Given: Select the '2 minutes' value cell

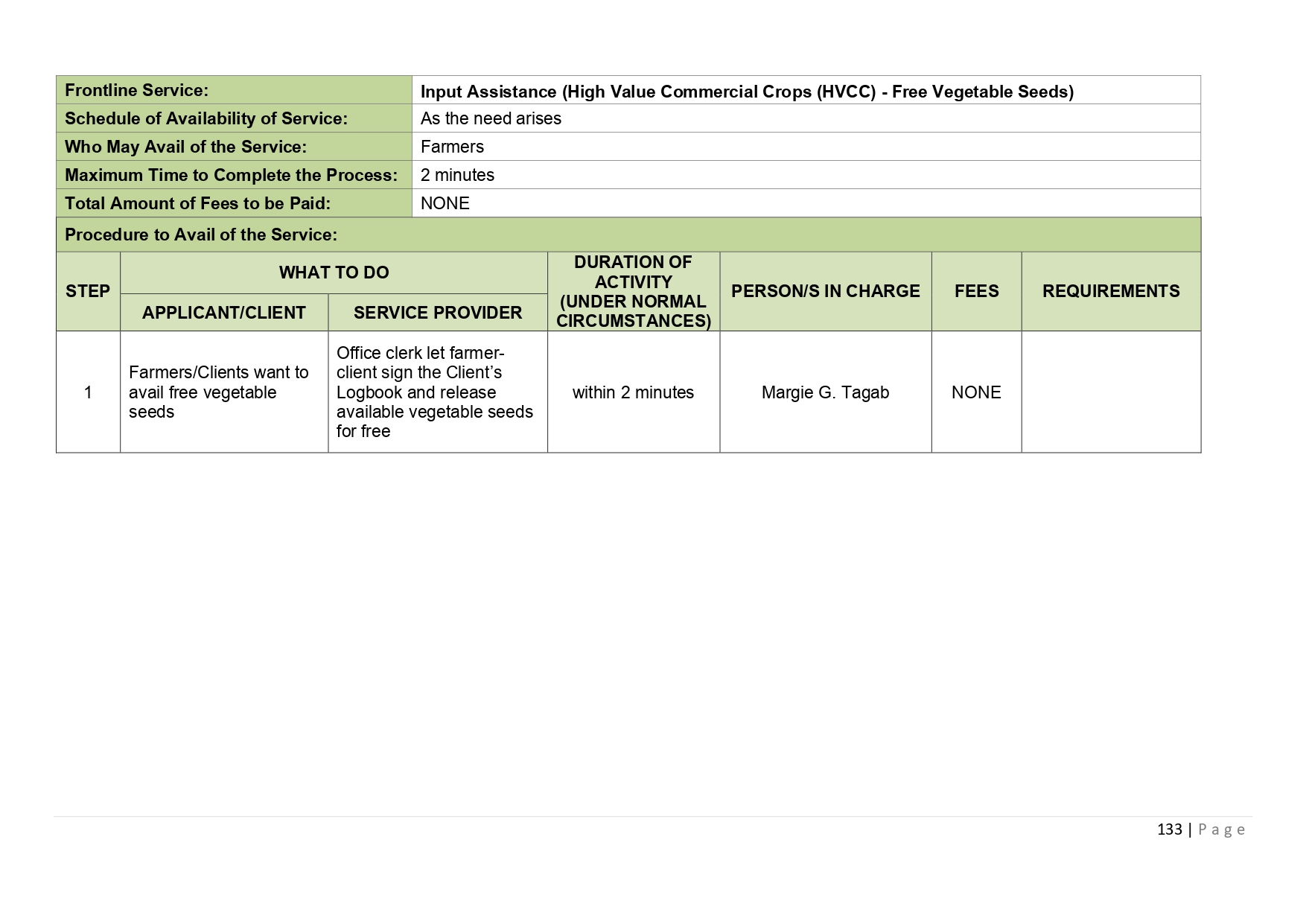Looking at the screenshot, I should pyautogui.click(x=806, y=175).
